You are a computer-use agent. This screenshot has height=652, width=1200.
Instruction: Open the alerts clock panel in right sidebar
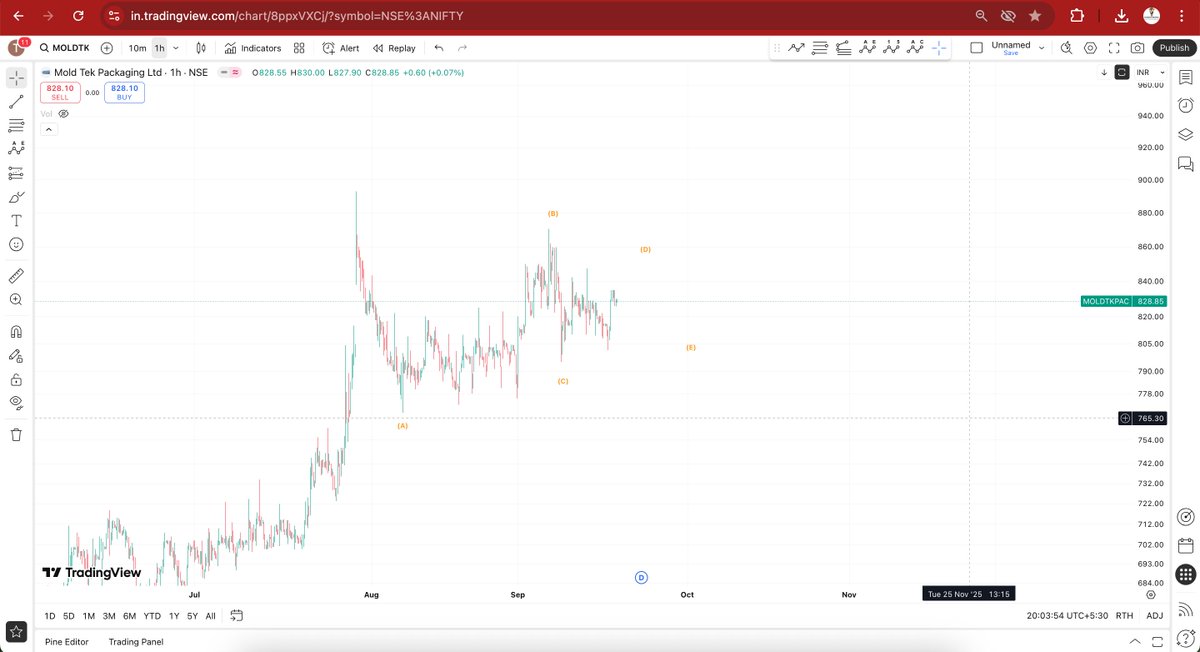click(x=1185, y=105)
